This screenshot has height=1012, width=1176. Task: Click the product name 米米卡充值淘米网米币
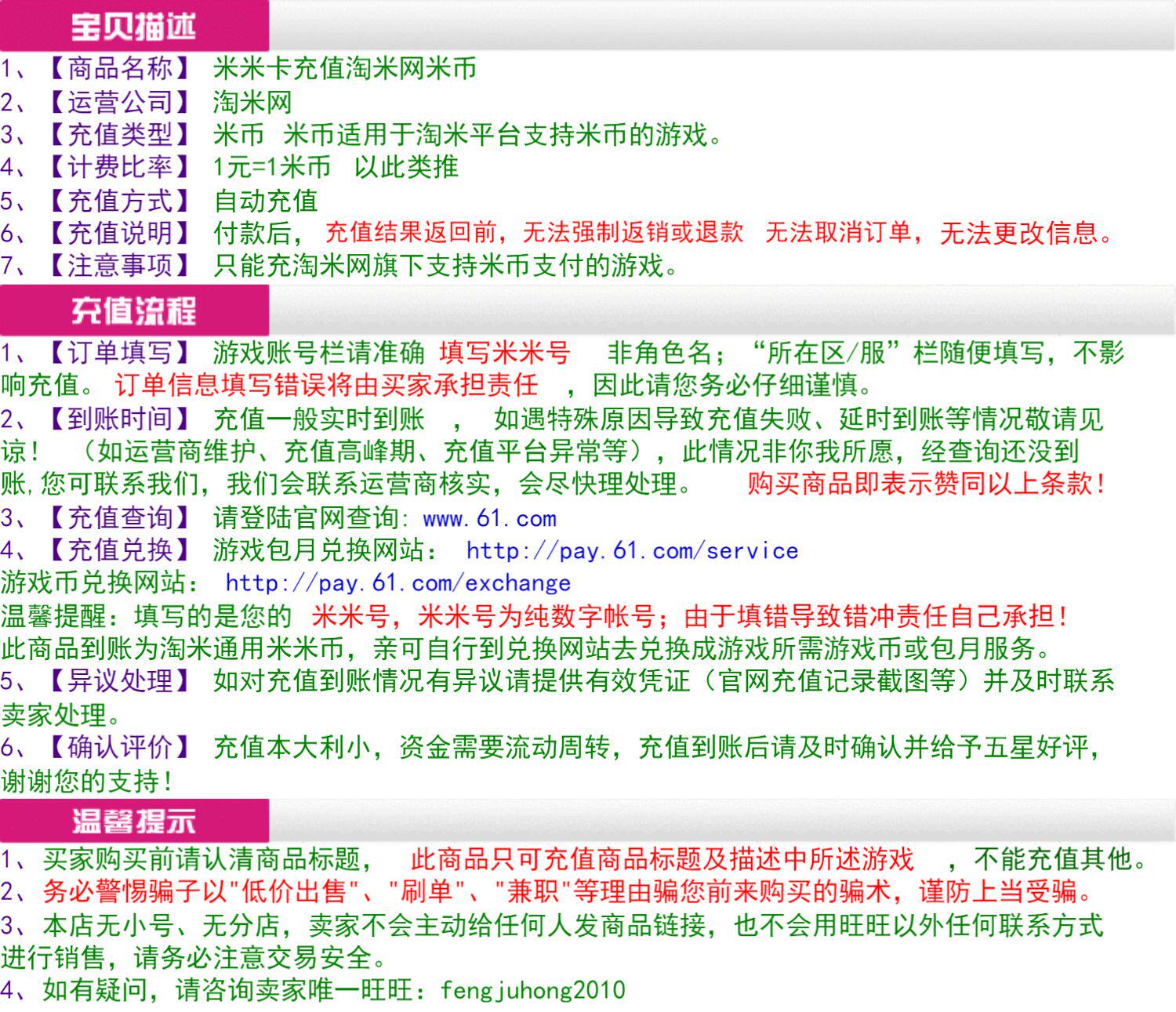click(x=345, y=69)
